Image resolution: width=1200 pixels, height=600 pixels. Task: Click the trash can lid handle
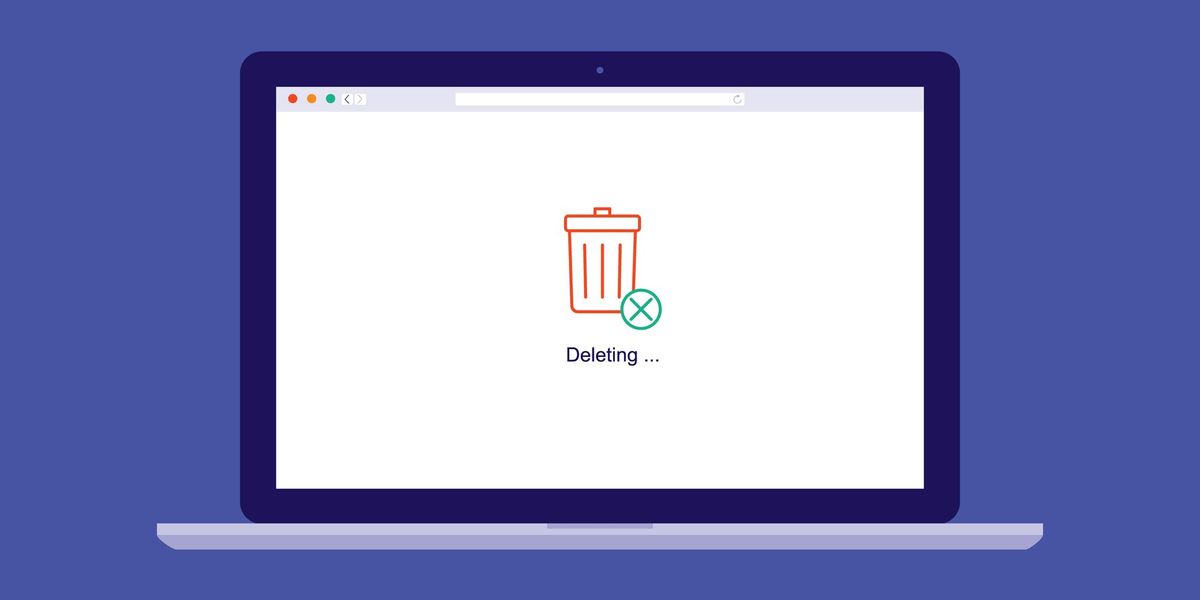pyautogui.click(x=602, y=211)
